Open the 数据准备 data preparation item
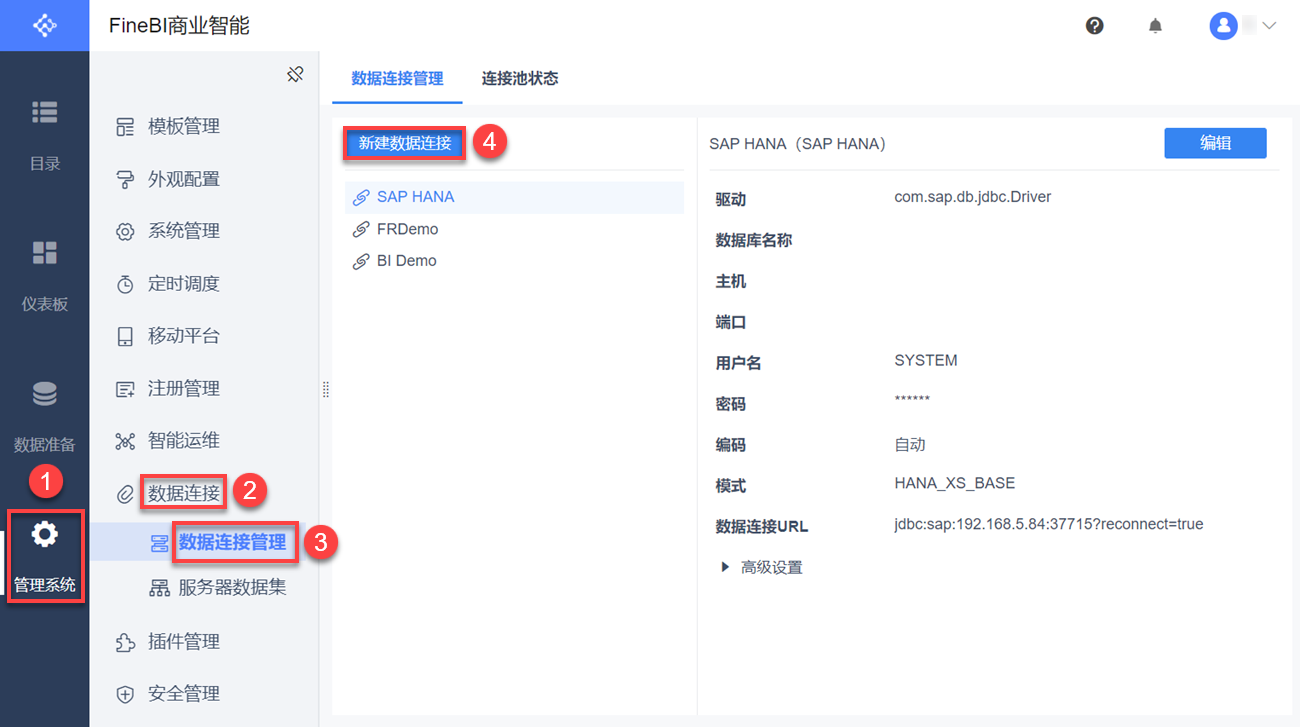Viewport: 1300px width, 727px height. 44,416
